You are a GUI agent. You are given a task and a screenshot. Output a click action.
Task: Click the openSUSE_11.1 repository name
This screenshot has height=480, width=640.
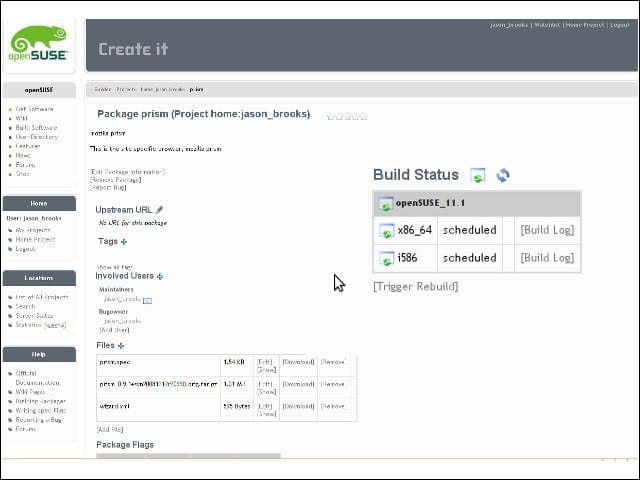coord(430,203)
